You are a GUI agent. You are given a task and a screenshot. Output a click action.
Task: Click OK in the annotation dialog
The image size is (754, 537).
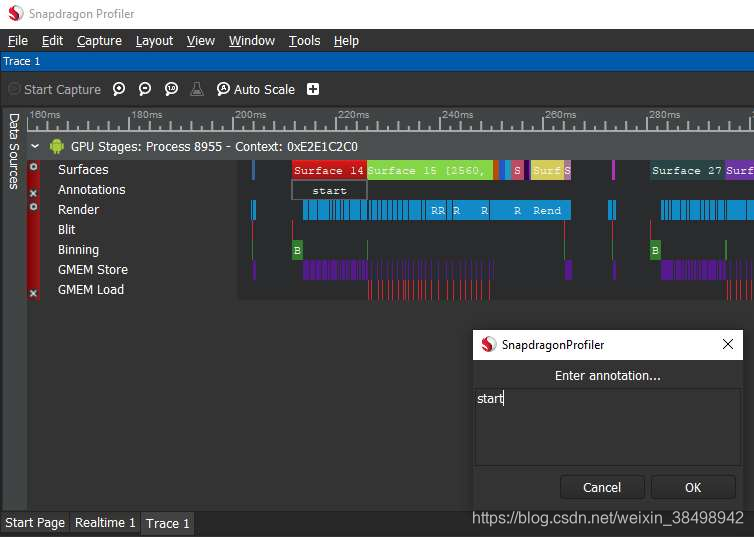point(693,487)
